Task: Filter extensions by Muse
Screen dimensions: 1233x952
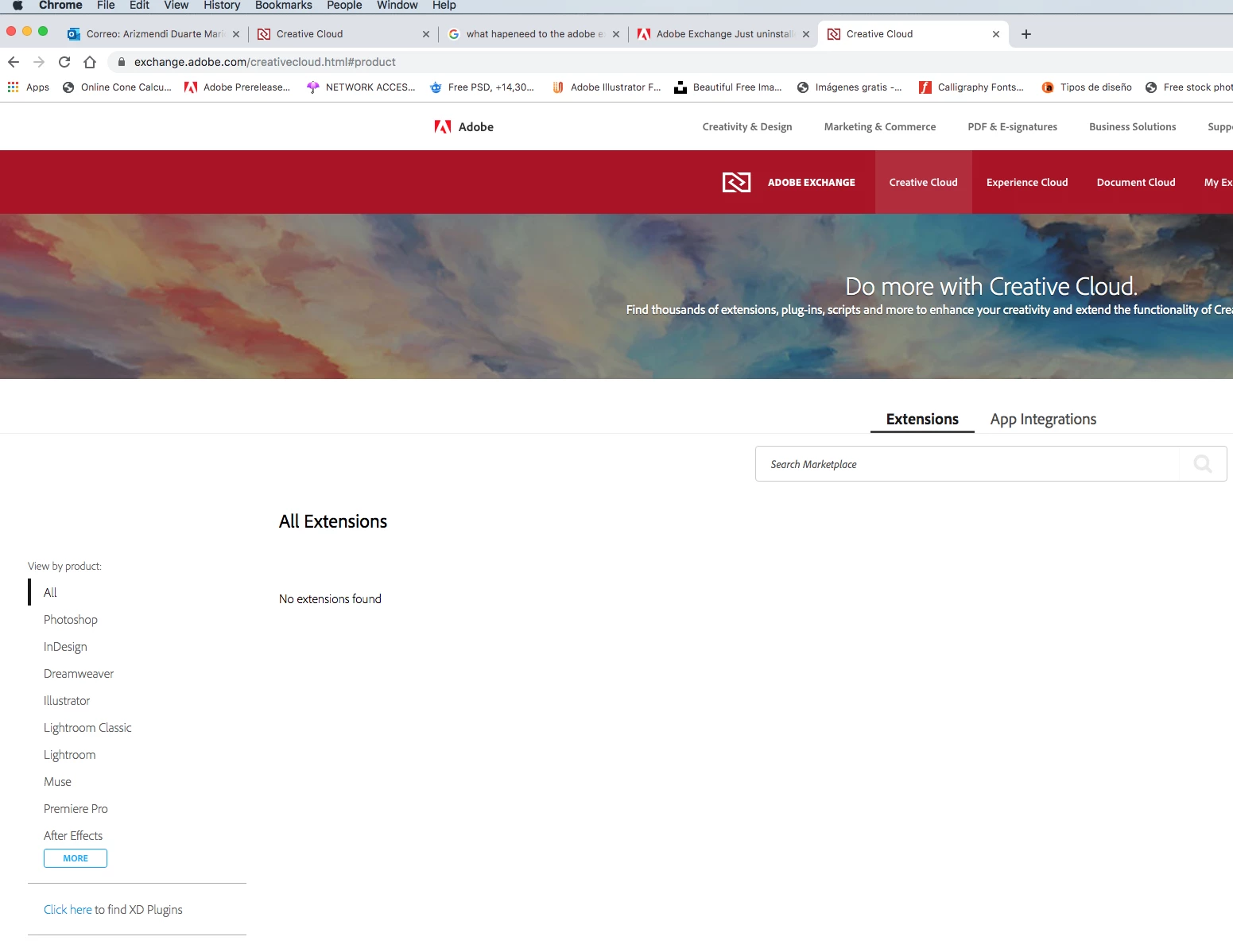Action: click(57, 782)
